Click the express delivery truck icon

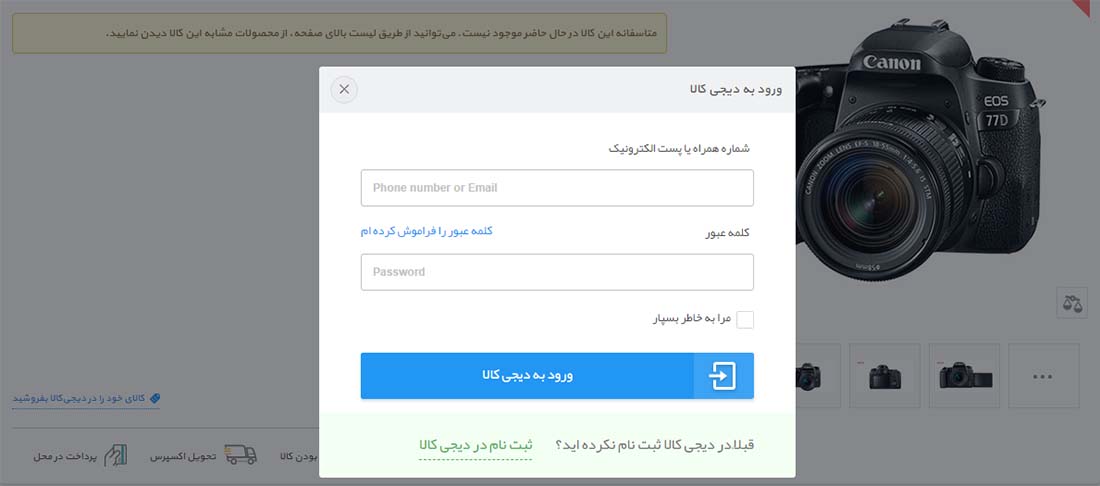click(241, 455)
